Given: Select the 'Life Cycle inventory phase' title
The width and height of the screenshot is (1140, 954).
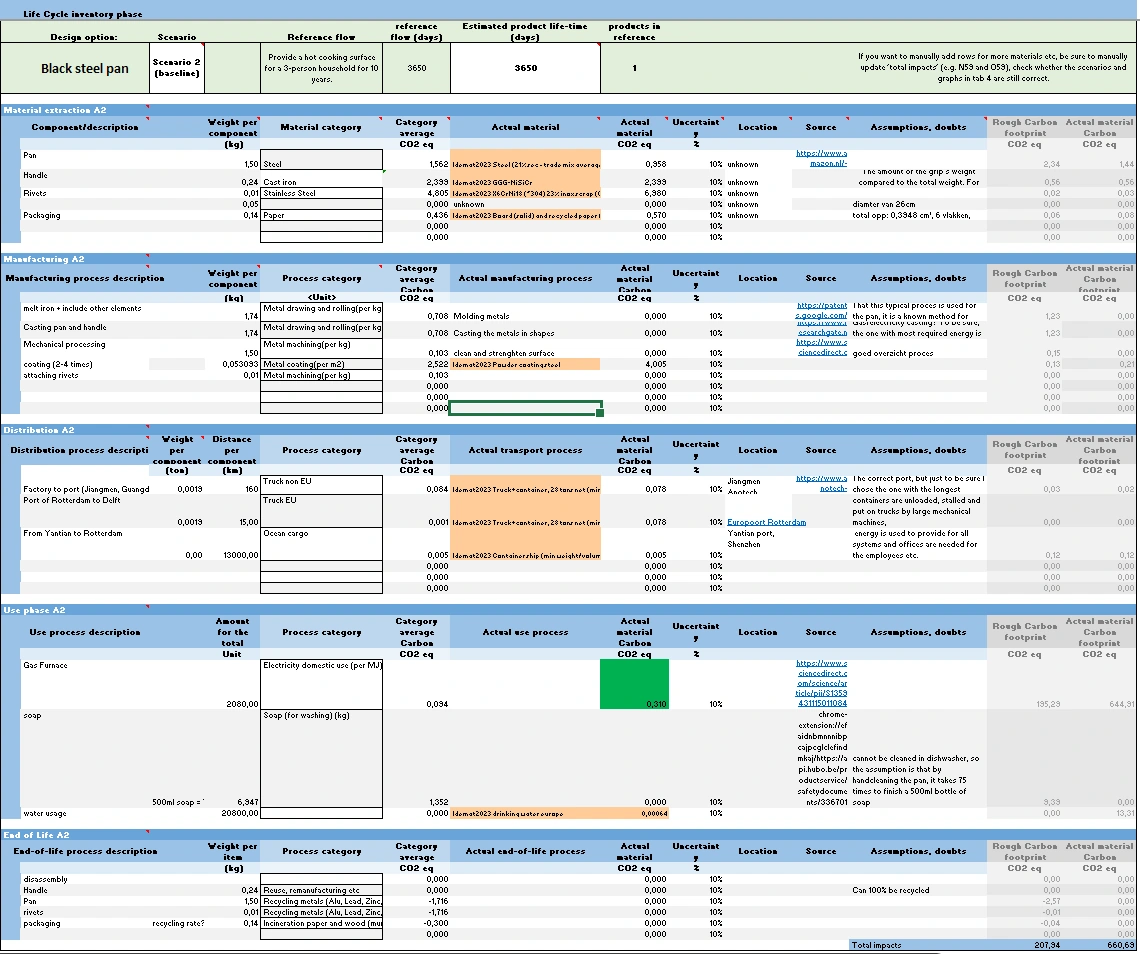Looking at the screenshot, I should coord(83,14).
